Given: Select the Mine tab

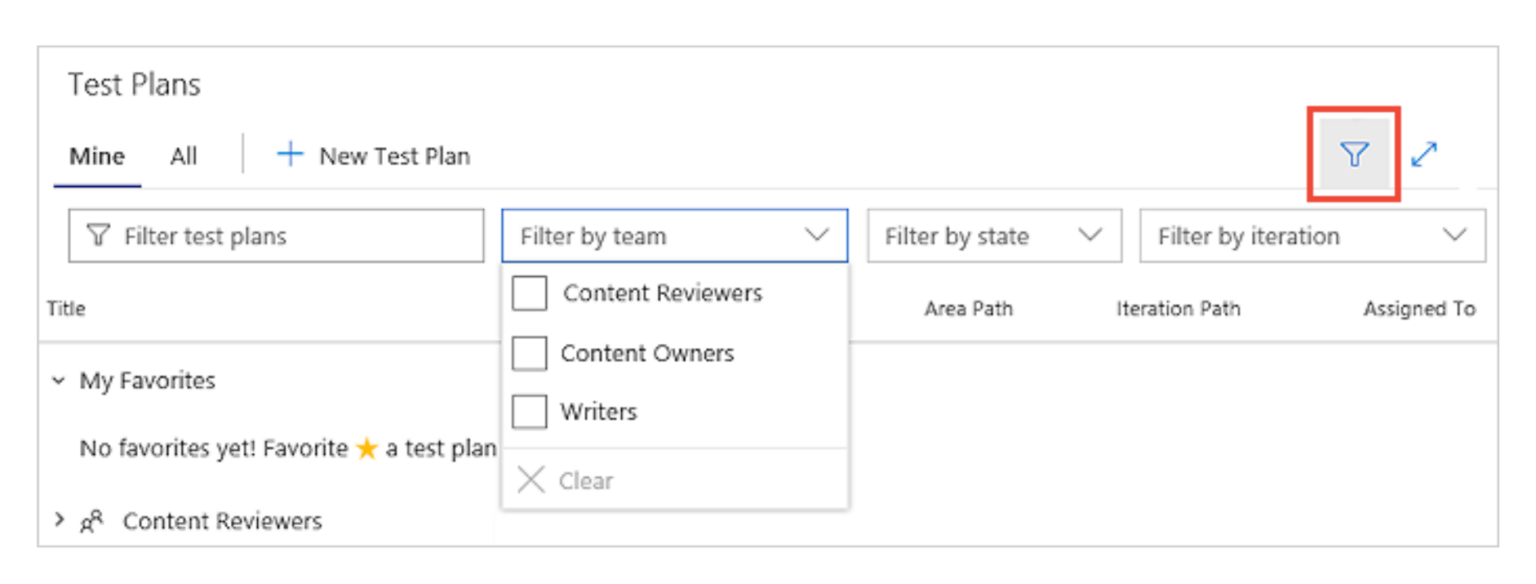Looking at the screenshot, I should click(96, 155).
